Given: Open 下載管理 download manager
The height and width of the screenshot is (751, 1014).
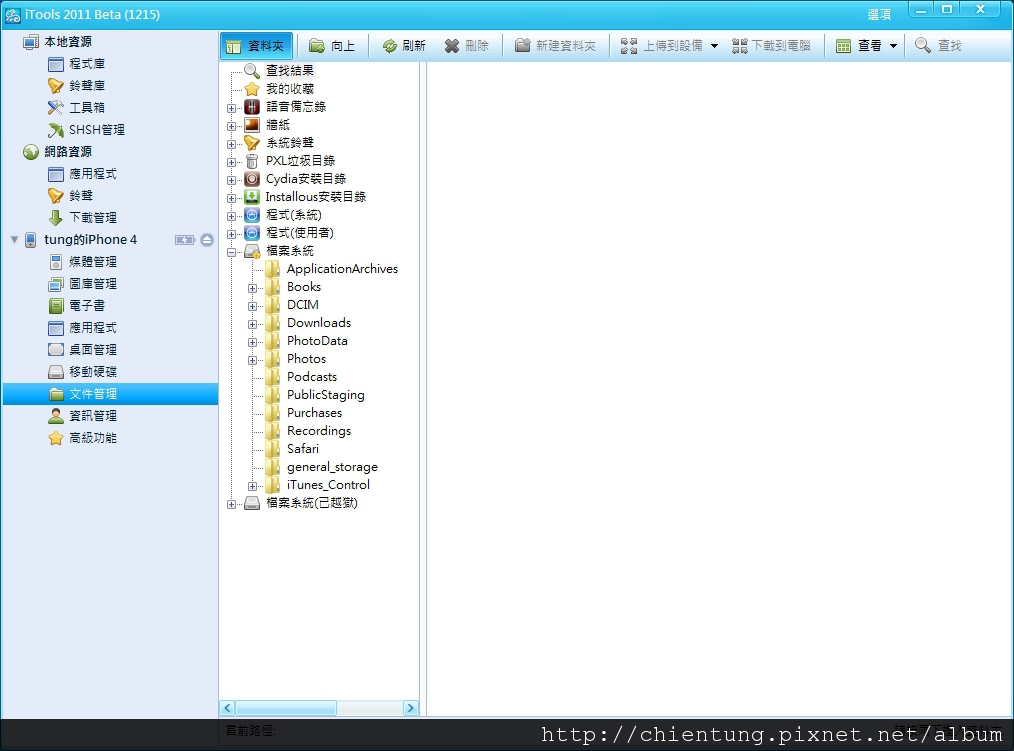Looking at the screenshot, I should (x=92, y=217).
